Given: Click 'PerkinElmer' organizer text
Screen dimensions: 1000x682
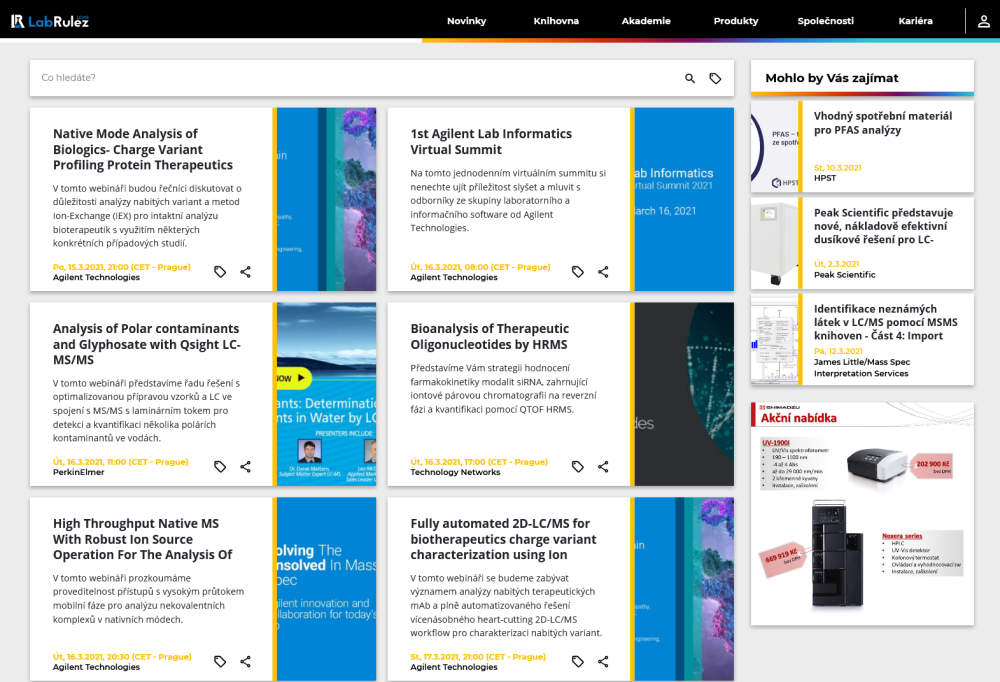Looking at the screenshot, I should [78, 472].
